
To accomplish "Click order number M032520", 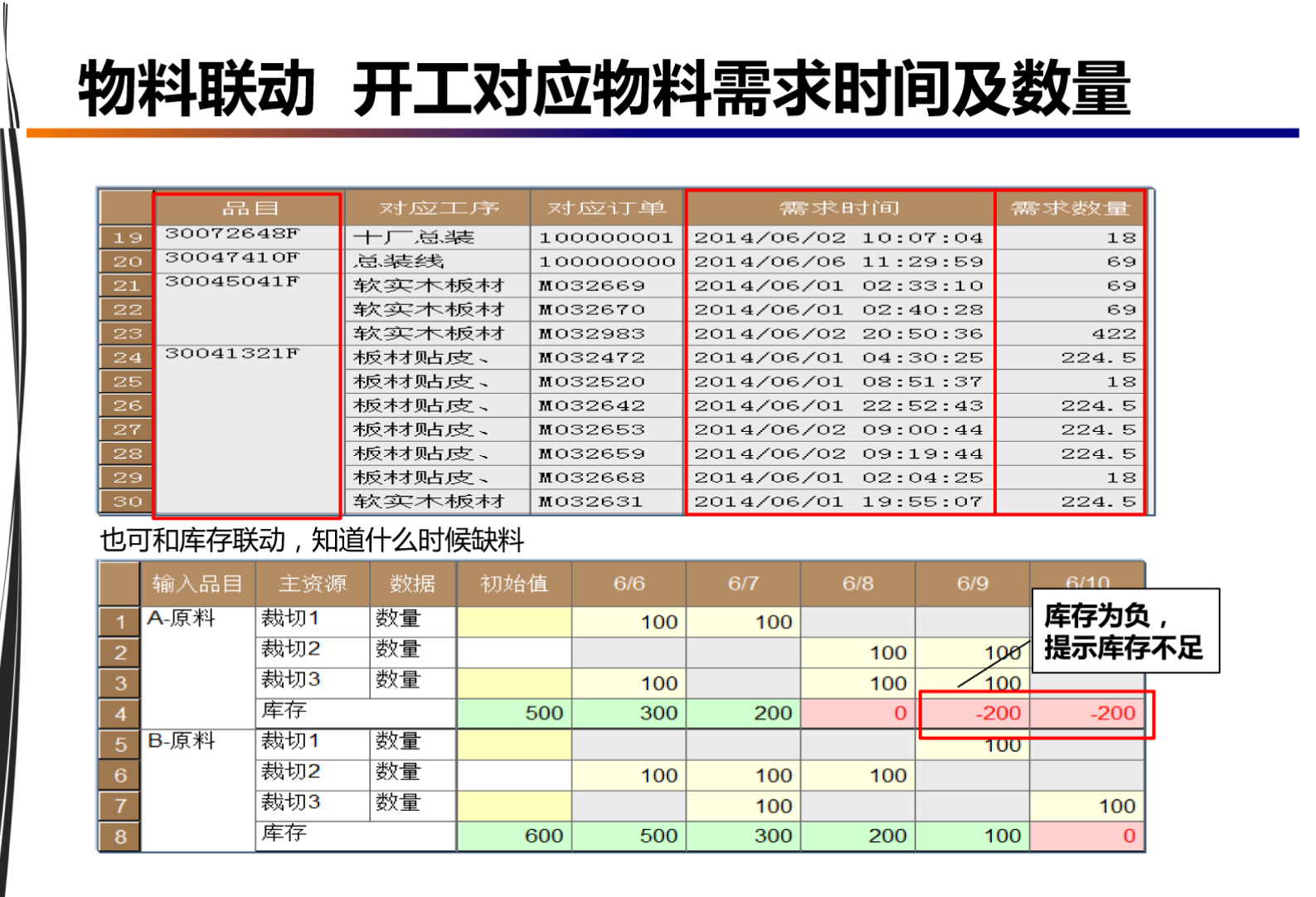I will click(x=607, y=381).
